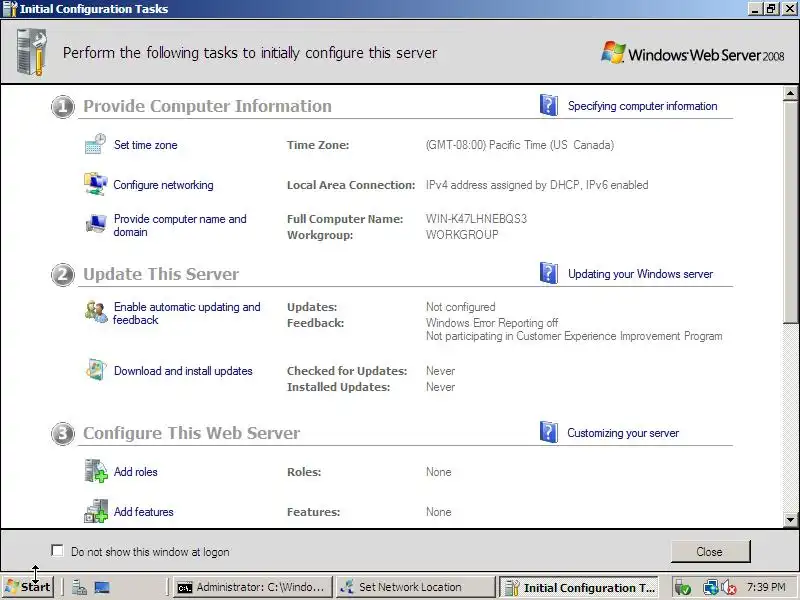Screen dimensions: 800x600
Task: Click the Installed Updates Never value
Action: click(440, 387)
